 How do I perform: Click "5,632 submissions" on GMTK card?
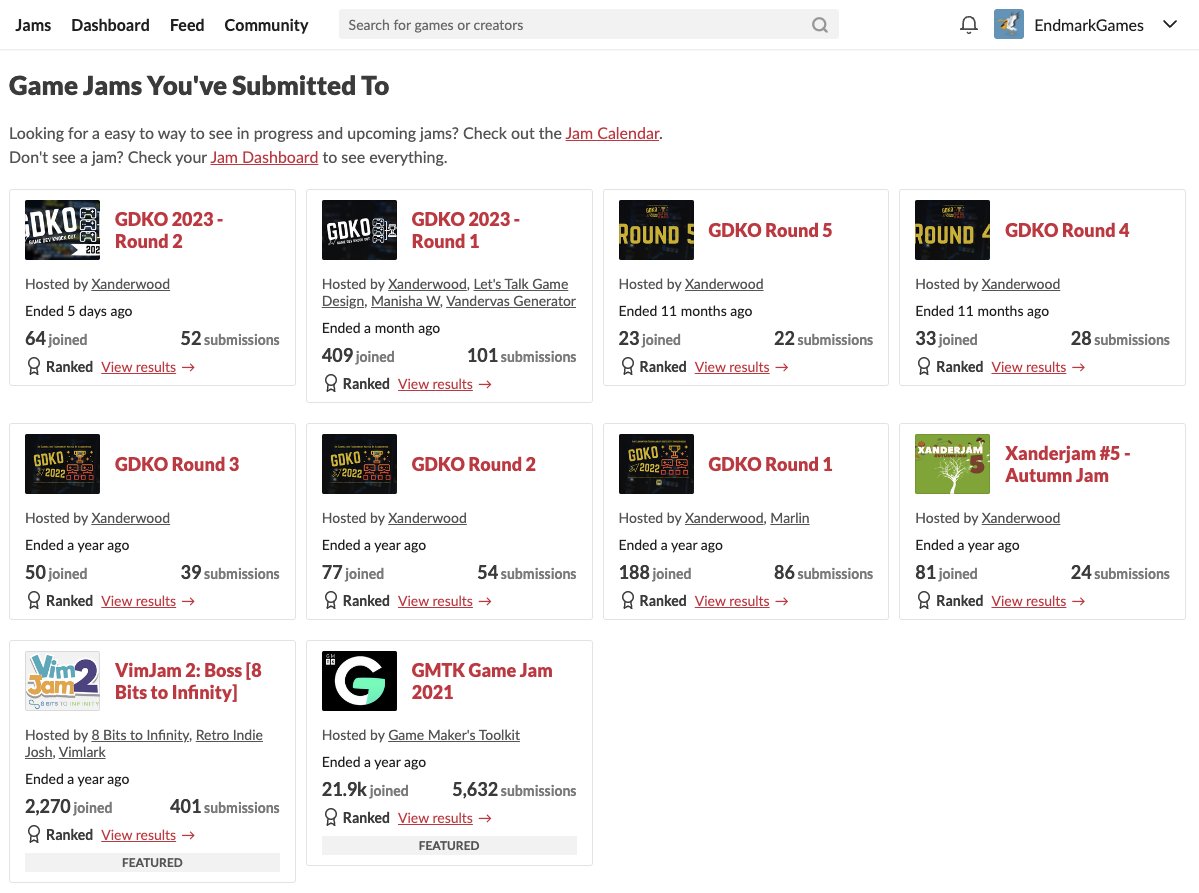click(514, 790)
